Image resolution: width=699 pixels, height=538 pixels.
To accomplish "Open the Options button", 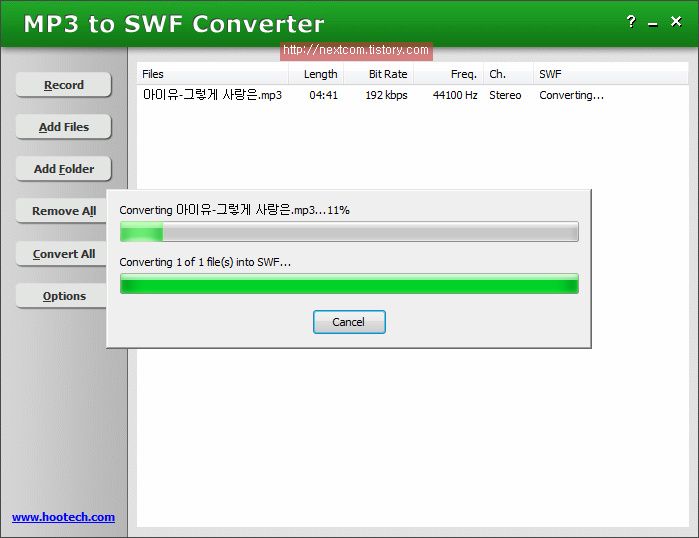I will (x=62, y=296).
